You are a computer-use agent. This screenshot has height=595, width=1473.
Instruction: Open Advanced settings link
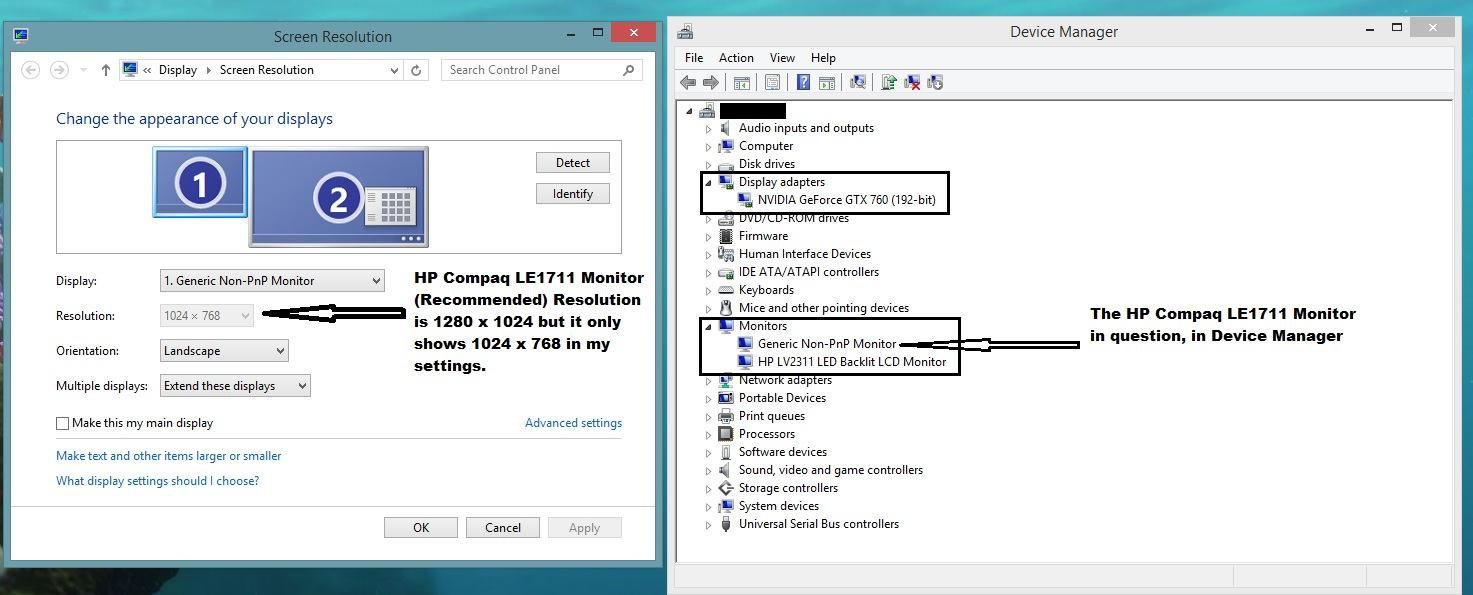tap(573, 423)
